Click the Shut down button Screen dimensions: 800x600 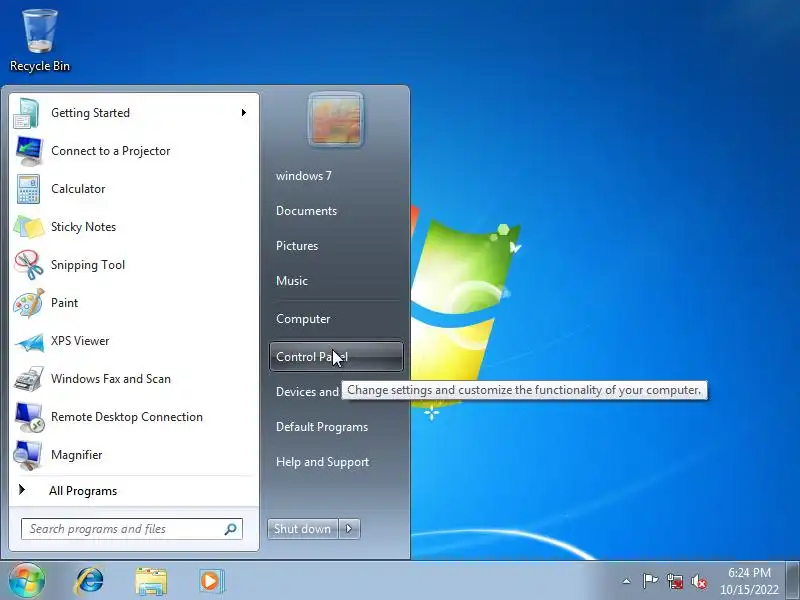coord(303,529)
